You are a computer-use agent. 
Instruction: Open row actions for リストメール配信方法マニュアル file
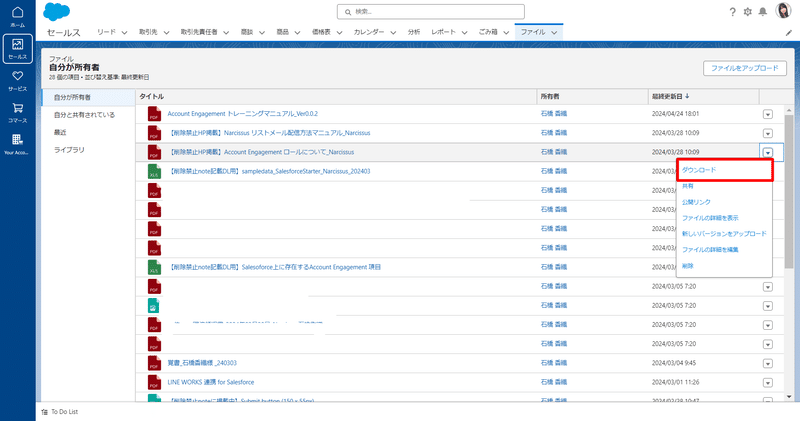(x=767, y=133)
